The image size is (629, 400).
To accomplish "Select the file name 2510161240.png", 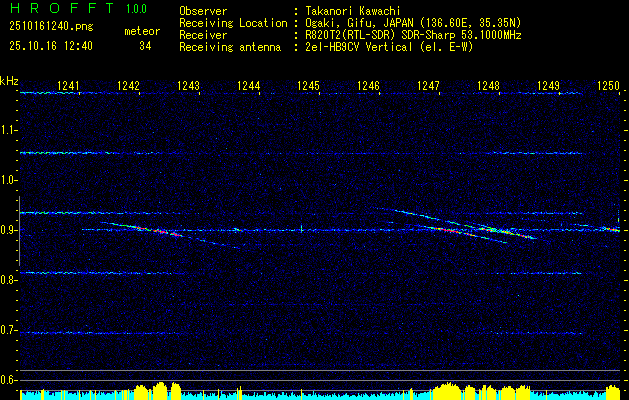I will (51, 26).
